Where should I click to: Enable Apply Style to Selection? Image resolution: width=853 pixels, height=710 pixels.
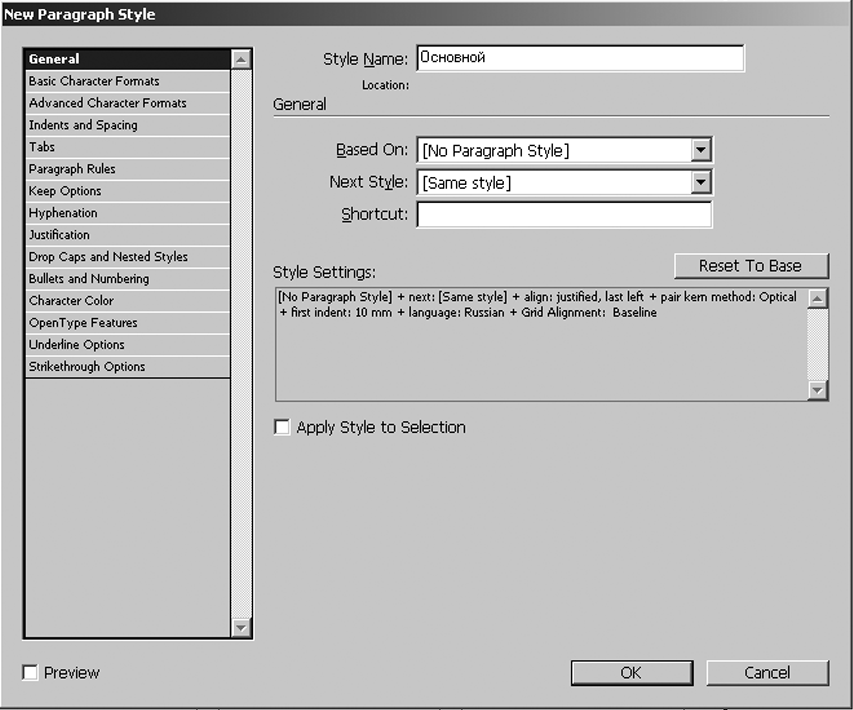click(282, 427)
